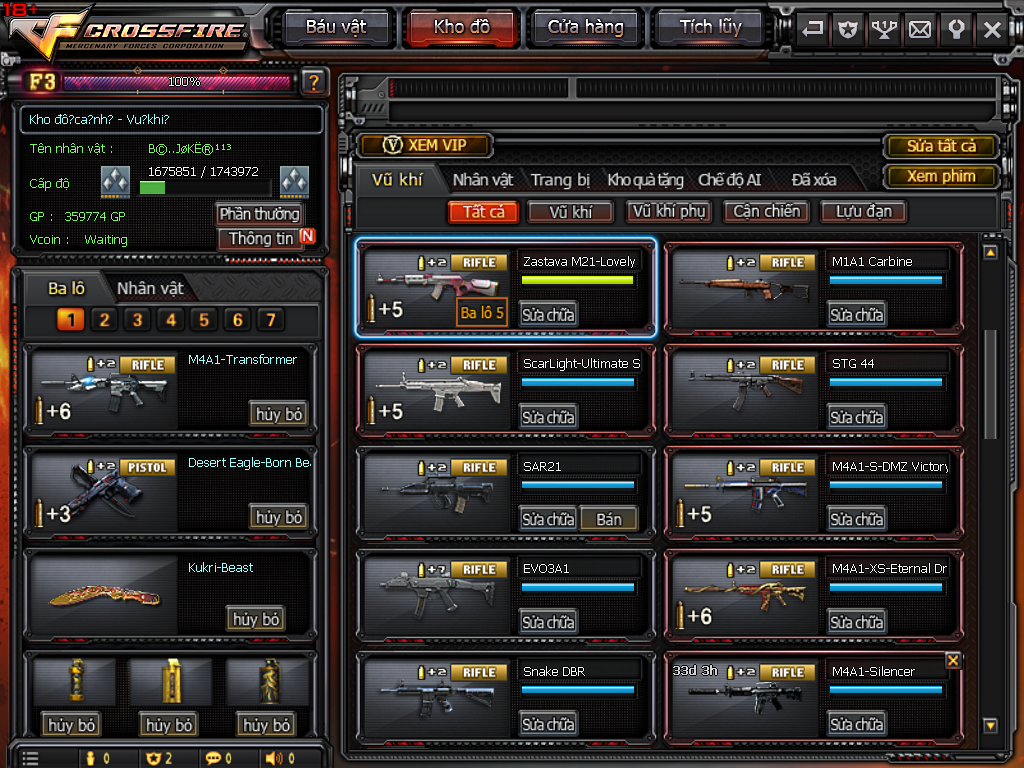The height and width of the screenshot is (768, 1024).
Task: Click Bán button for SAR21
Action: (609, 519)
